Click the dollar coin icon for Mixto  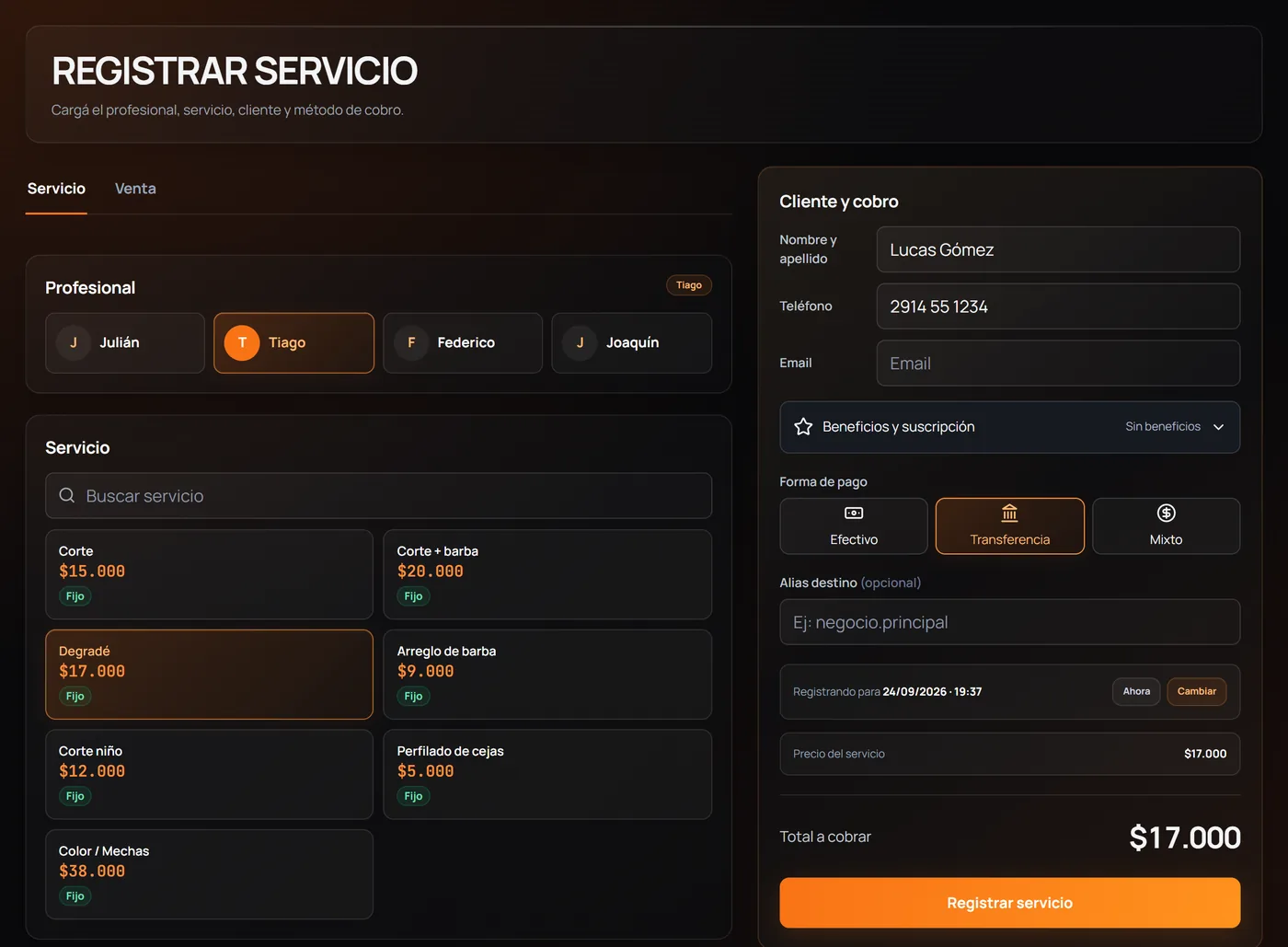coord(1166,514)
